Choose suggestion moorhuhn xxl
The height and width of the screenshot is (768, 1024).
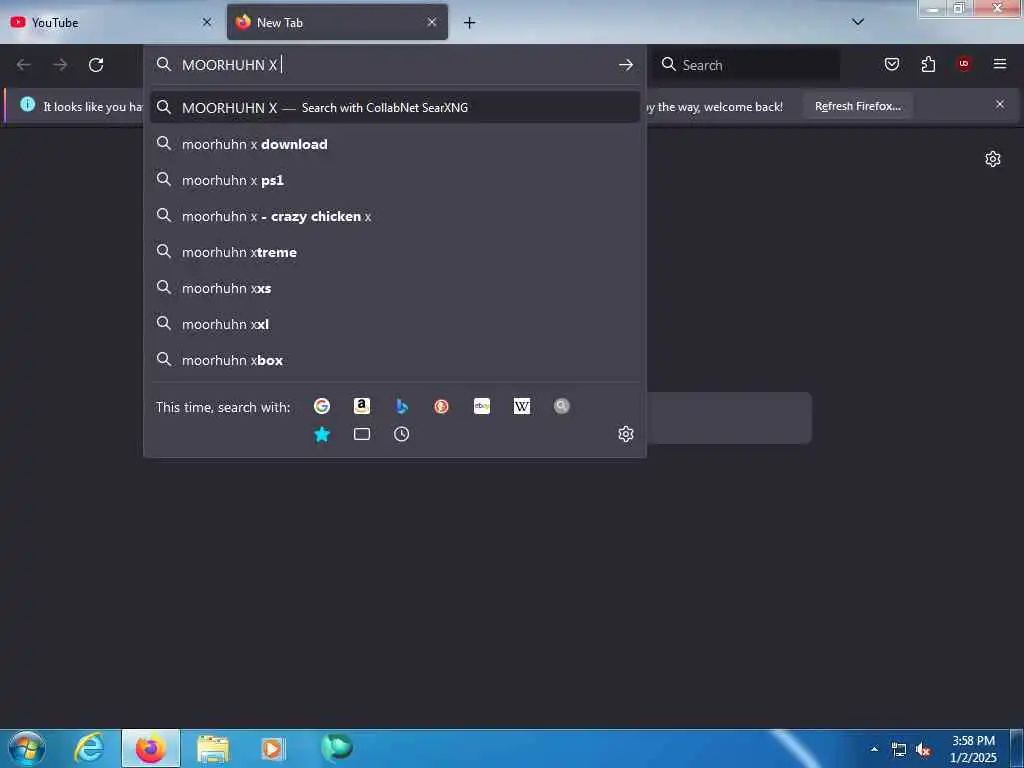pyautogui.click(x=394, y=324)
